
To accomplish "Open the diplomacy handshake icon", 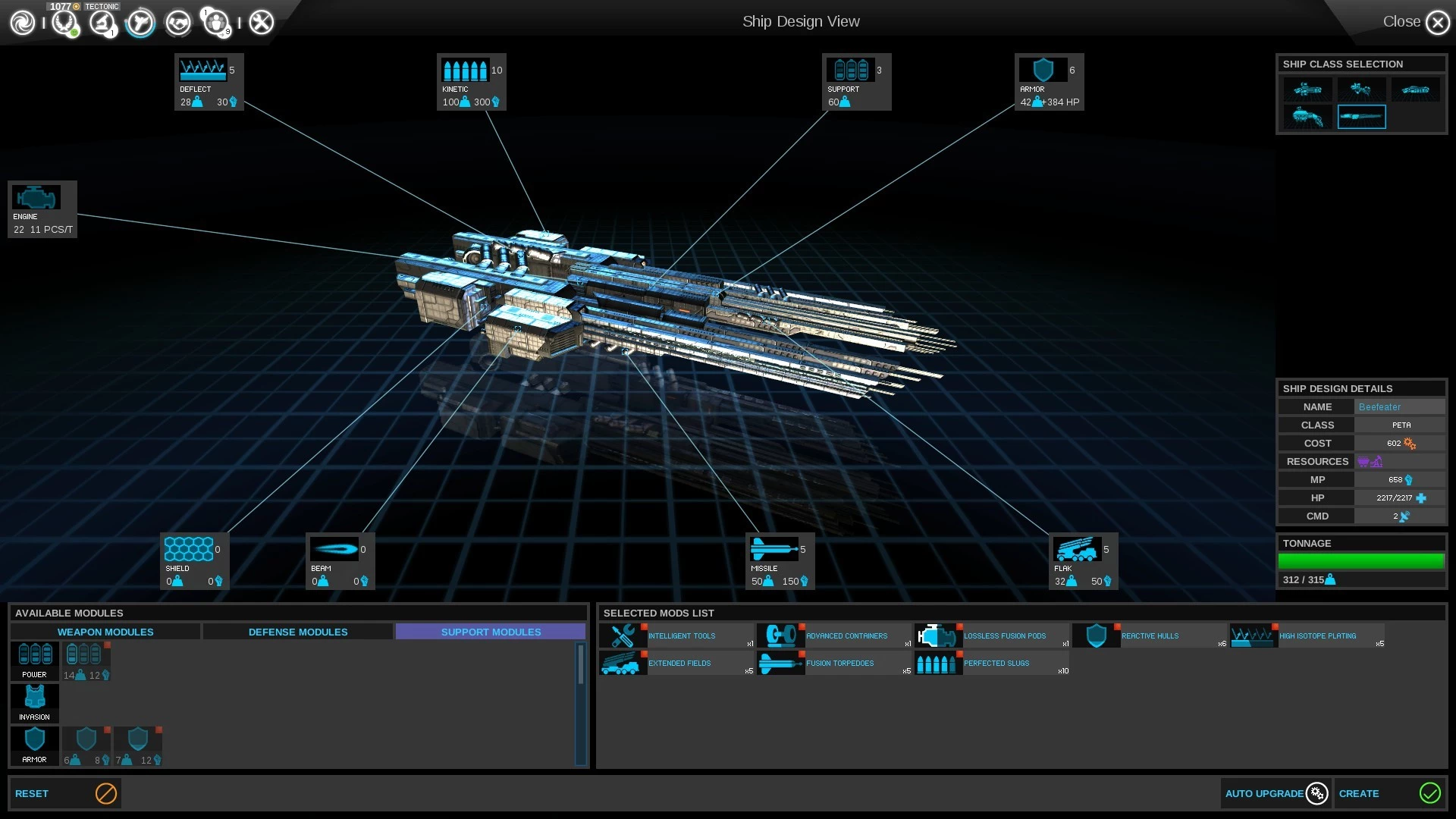I will coord(178,23).
